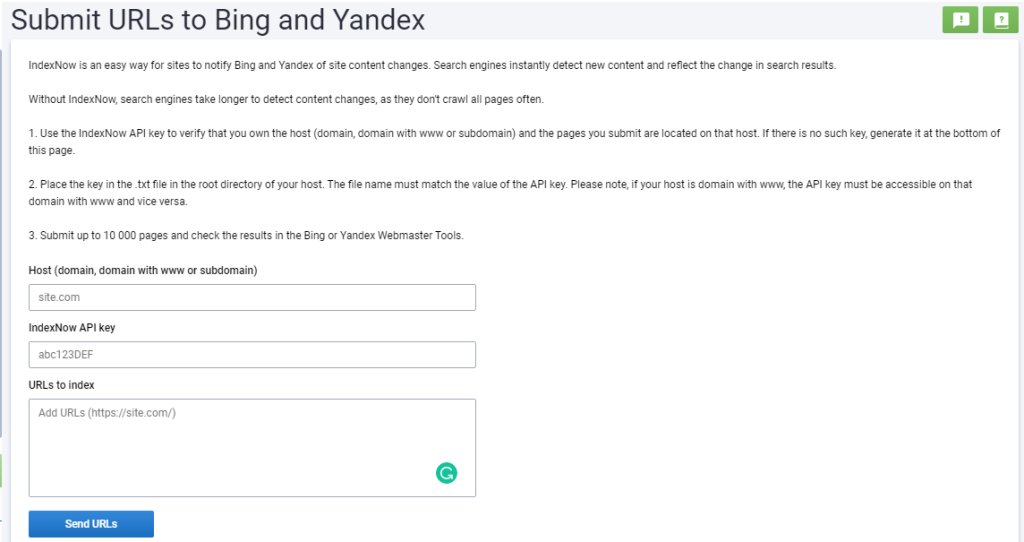Focus the Host field showing site.com
The image size is (1024, 542).
[252, 298]
